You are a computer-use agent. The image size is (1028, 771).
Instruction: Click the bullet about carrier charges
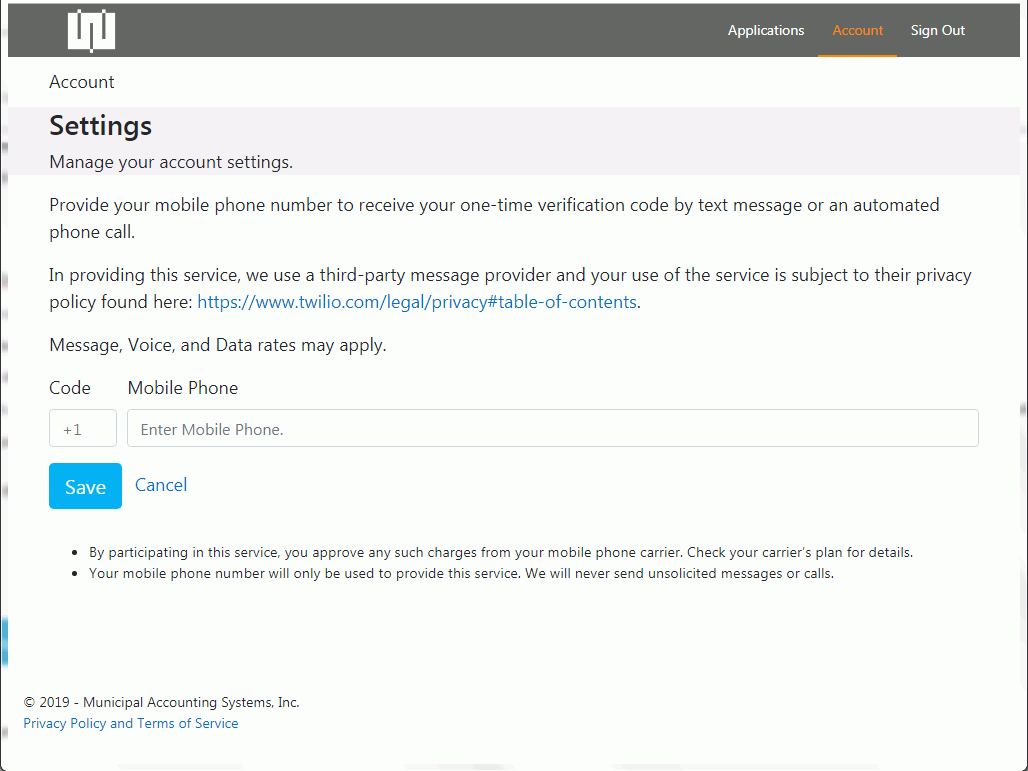(x=500, y=552)
